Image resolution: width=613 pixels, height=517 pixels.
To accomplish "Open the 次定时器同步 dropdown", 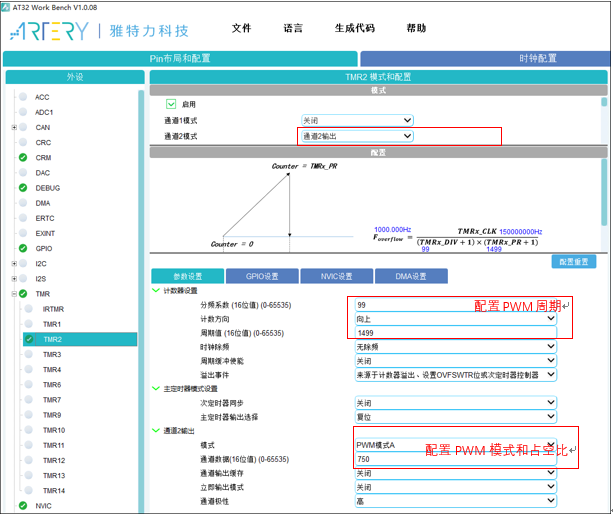I will pos(455,403).
